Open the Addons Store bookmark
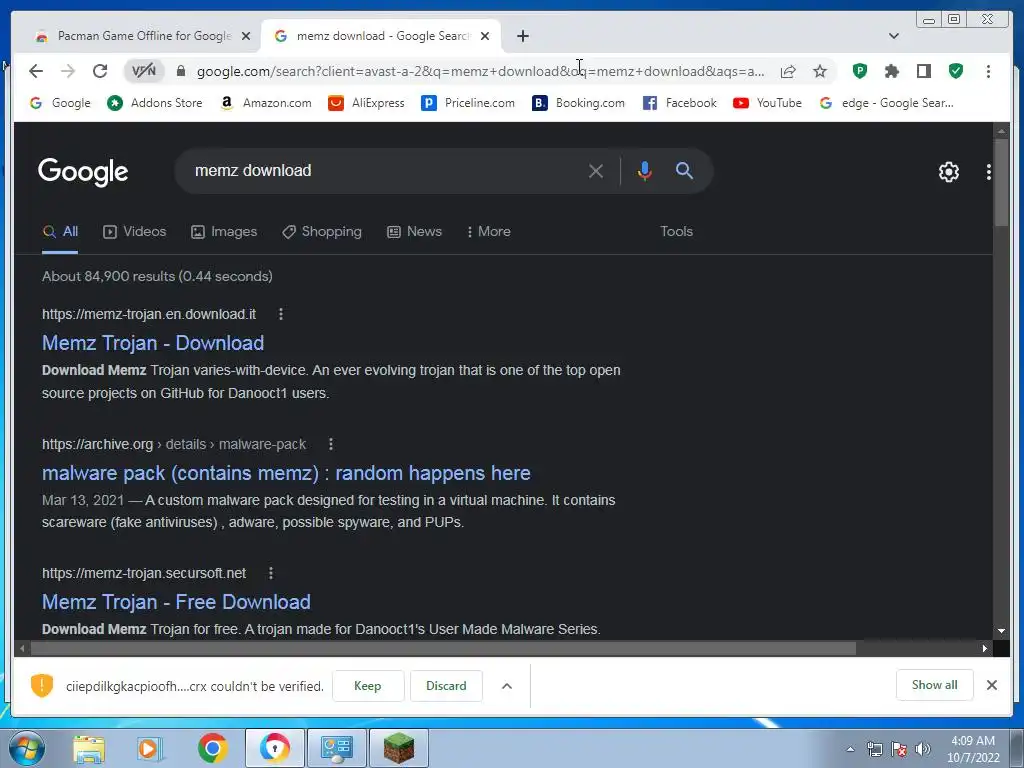 [x=155, y=103]
